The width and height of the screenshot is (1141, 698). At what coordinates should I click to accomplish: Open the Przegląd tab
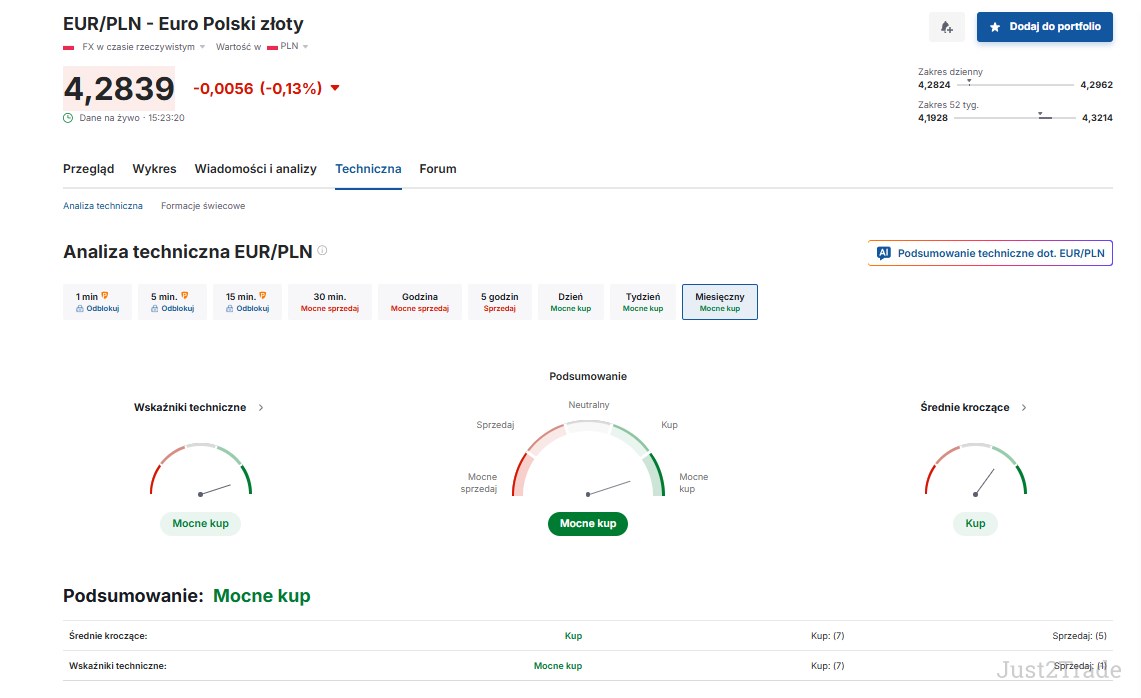pos(89,169)
